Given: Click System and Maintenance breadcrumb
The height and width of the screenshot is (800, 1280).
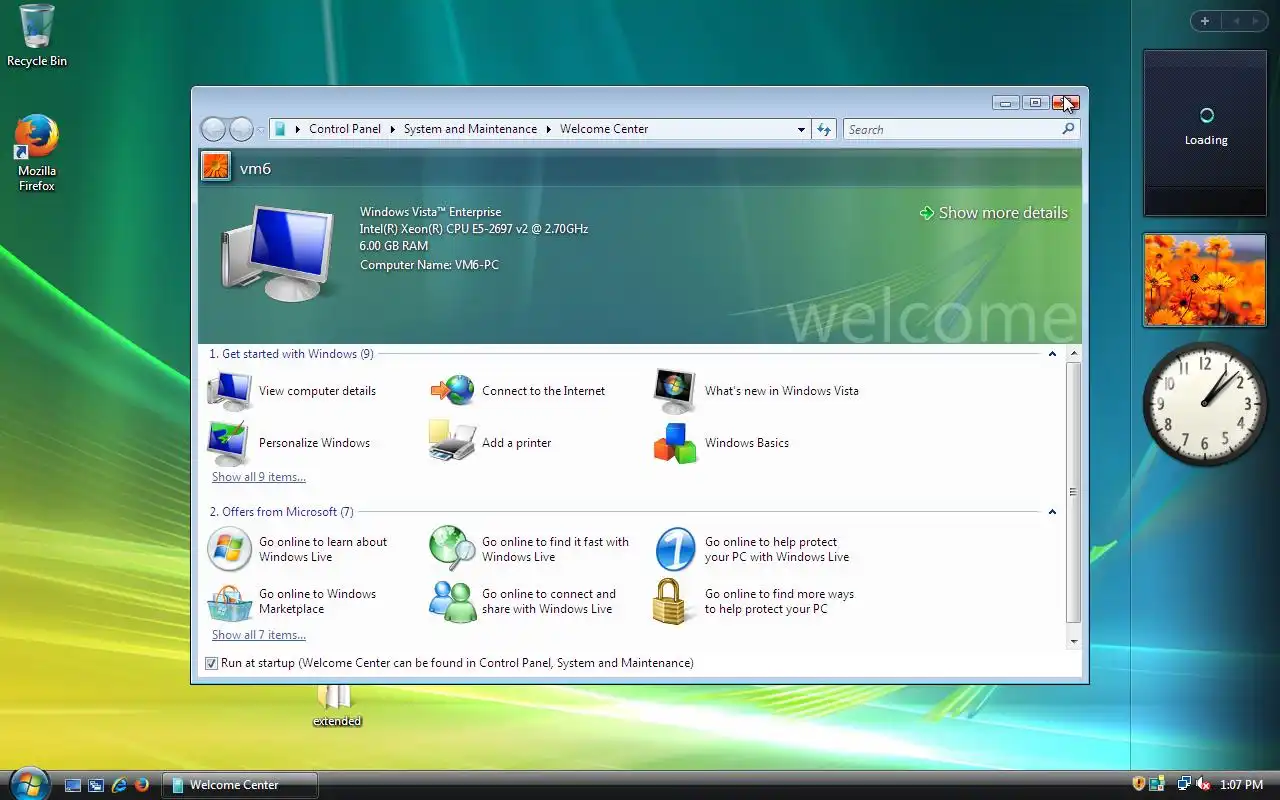Looking at the screenshot, I should [470, 129].
